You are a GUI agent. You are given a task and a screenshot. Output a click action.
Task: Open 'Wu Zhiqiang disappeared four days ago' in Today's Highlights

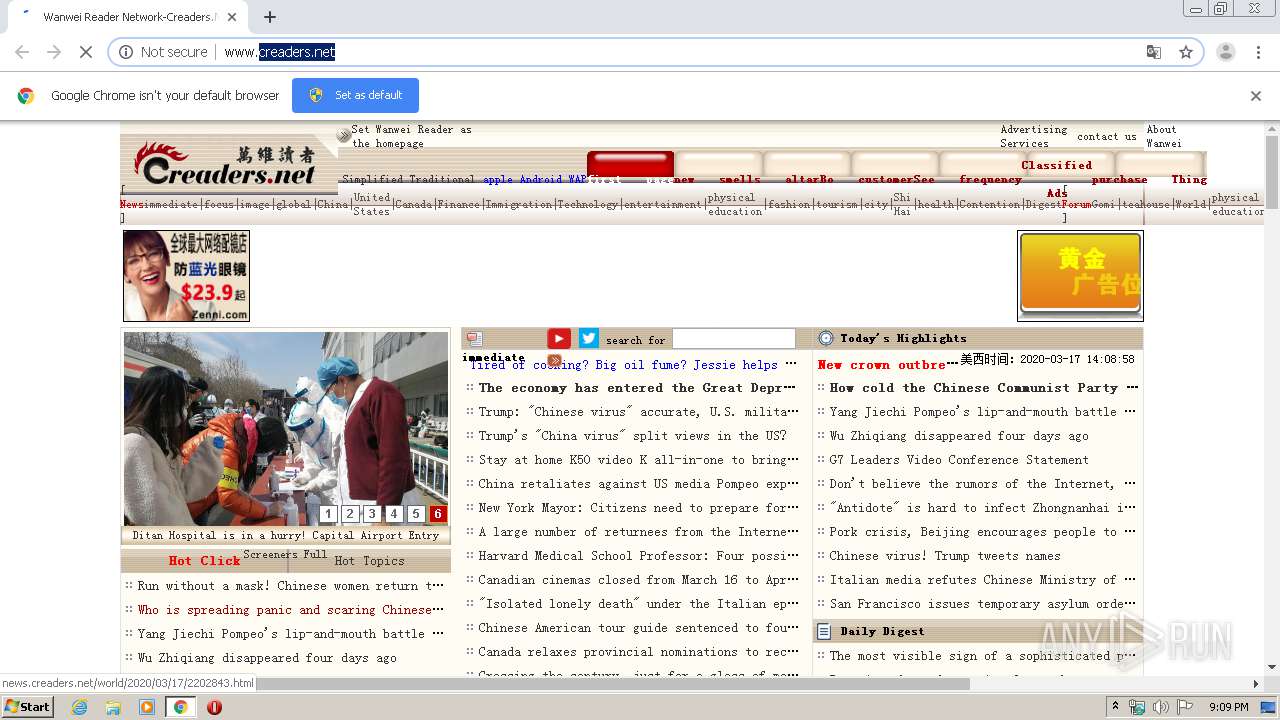[x=959, y=436]
